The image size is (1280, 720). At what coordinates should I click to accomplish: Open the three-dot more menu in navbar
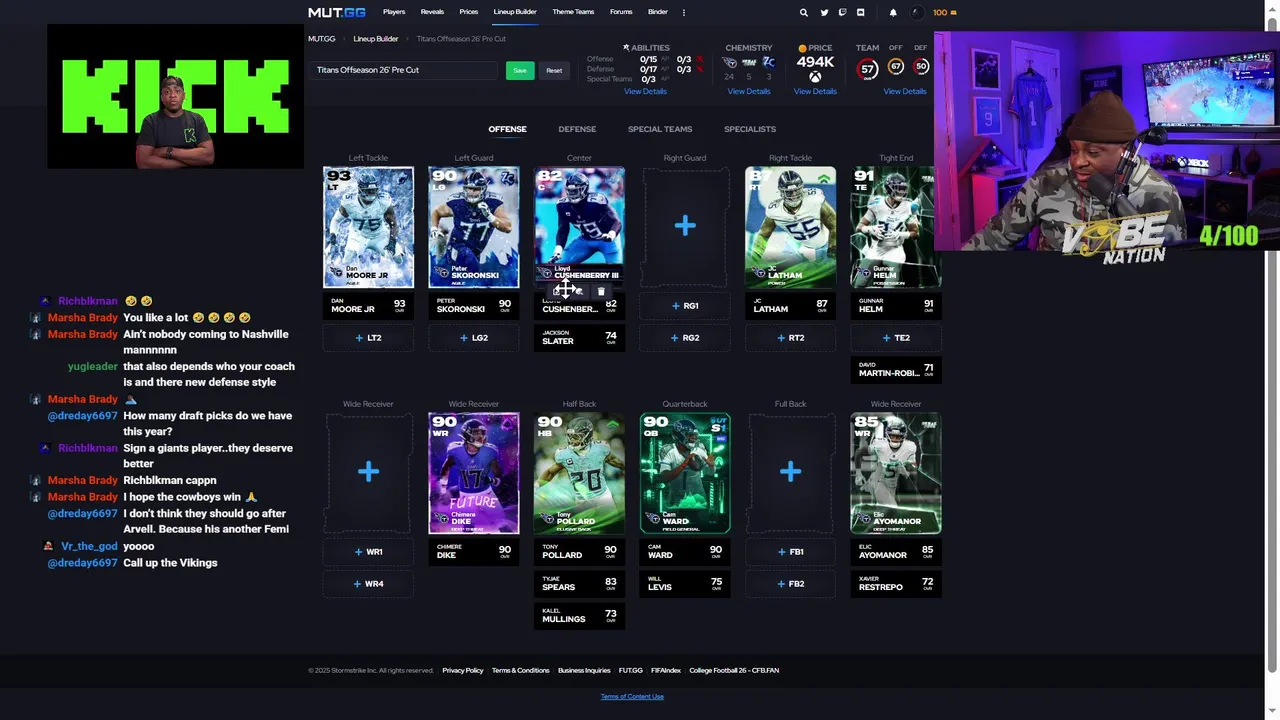(x=684, y=12)
